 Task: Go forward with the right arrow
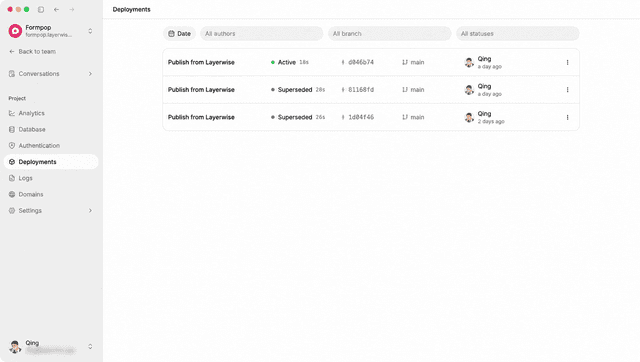72,9
